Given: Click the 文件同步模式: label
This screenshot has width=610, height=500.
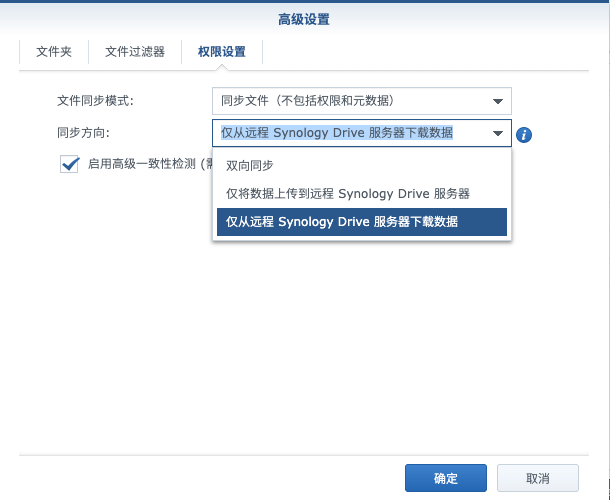Looking at the screenshot, I should [96, 101].
